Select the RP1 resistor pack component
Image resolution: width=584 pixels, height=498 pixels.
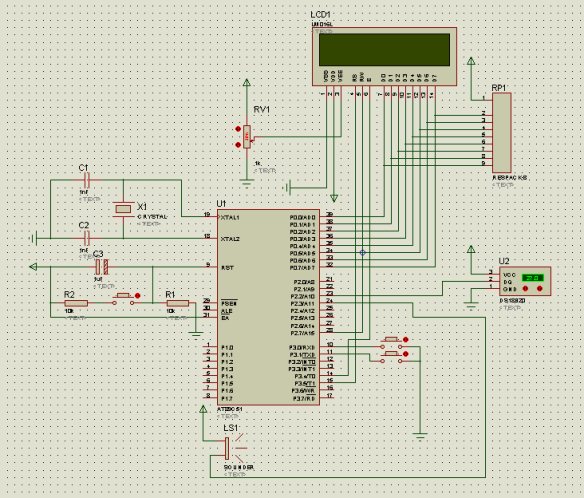(x=502, y=132)
